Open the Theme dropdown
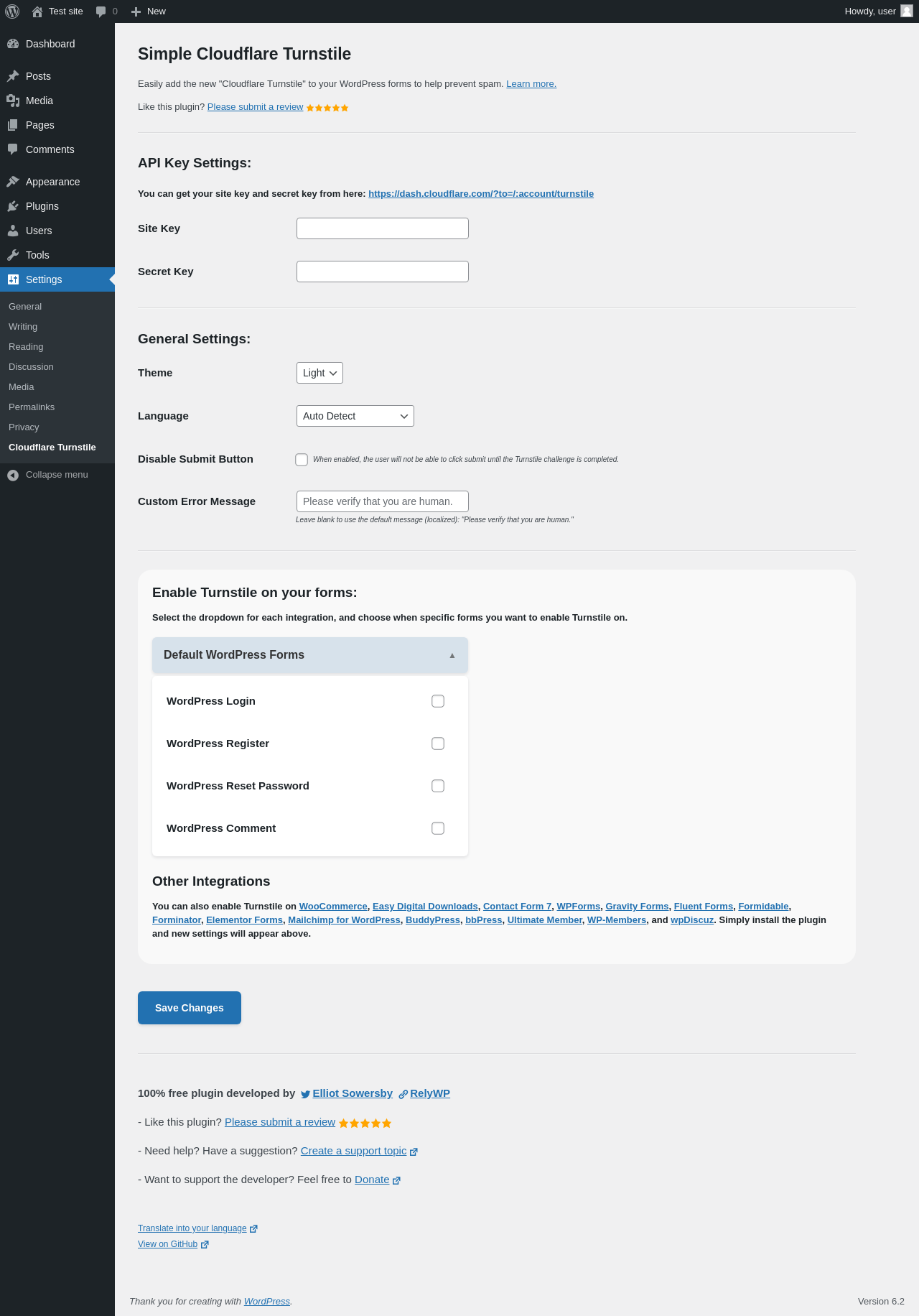The height and width of the screenshot is (1316, 919). pyautogui.click(x=319, y=373)
